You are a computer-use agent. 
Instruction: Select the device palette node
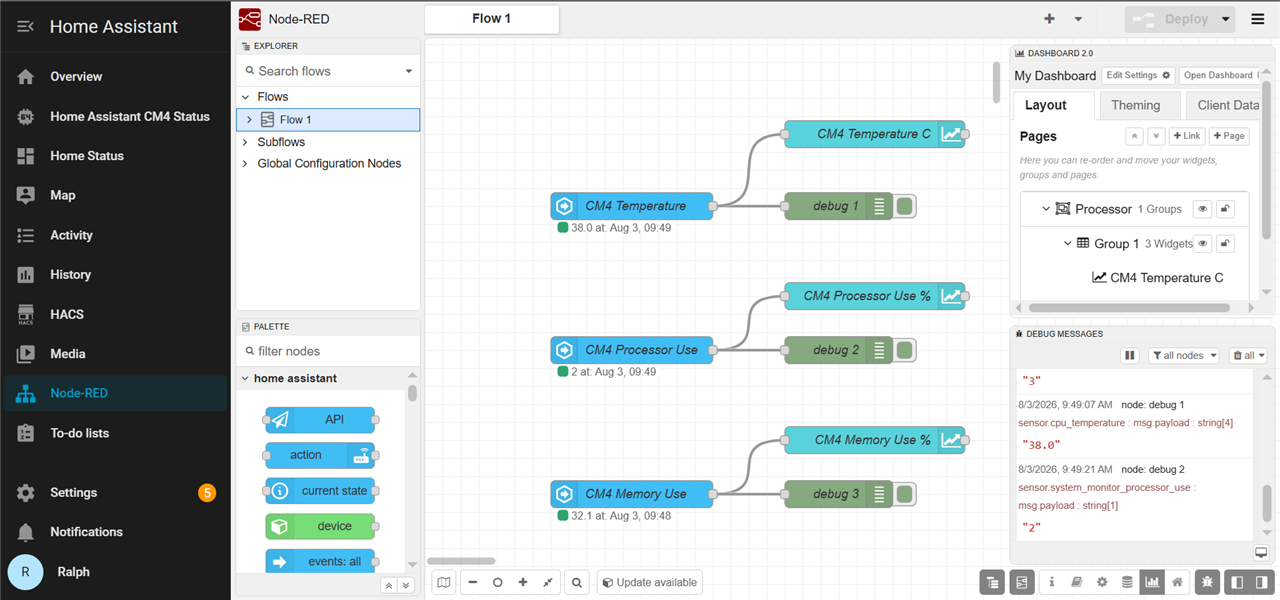pos(320,526)
